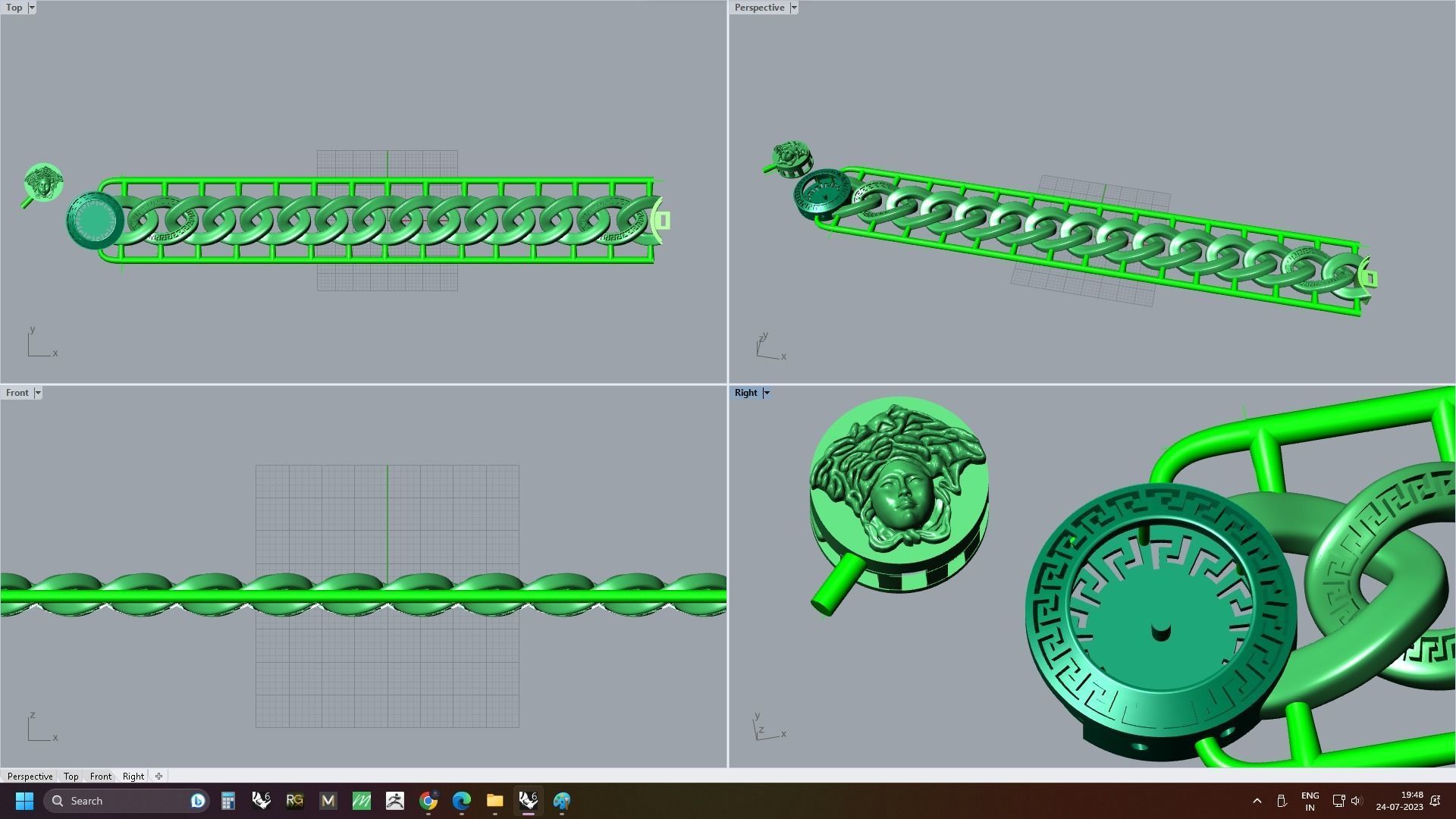Switch to the Front tab at bottom
The image size is (1456, 819).
click(101, 777)
